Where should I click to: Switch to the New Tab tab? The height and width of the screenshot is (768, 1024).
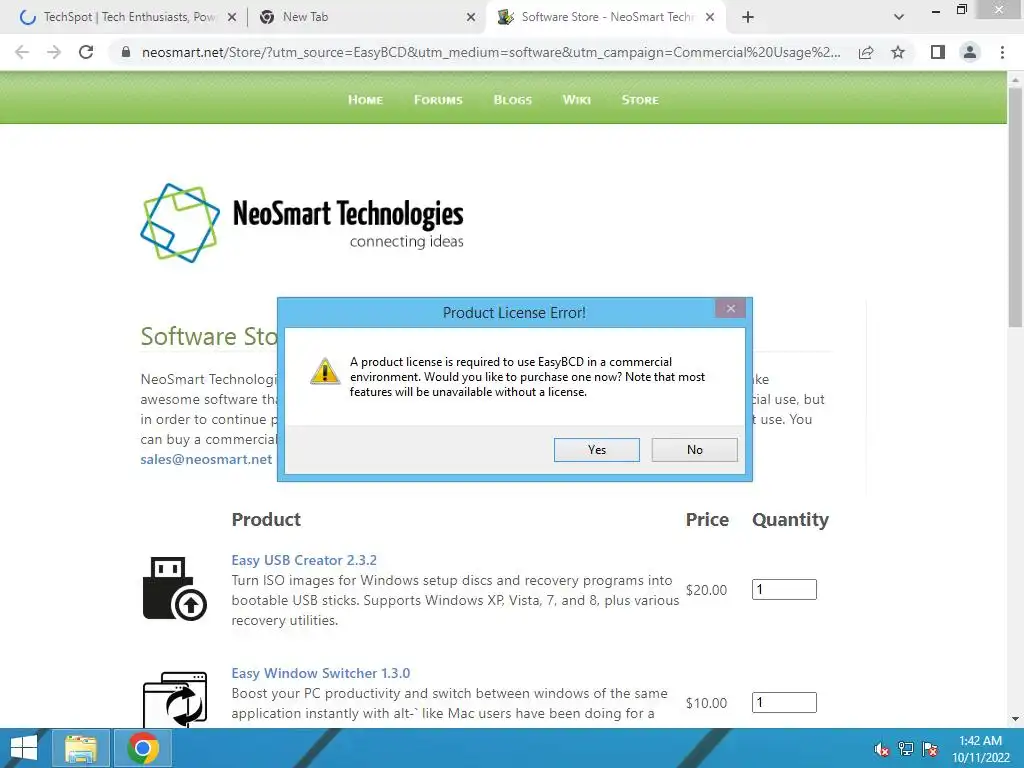[x=366, y=17]
